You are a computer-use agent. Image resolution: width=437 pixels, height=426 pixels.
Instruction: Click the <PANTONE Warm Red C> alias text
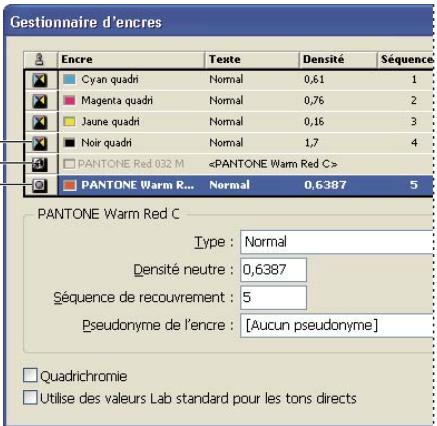point(273,164)
